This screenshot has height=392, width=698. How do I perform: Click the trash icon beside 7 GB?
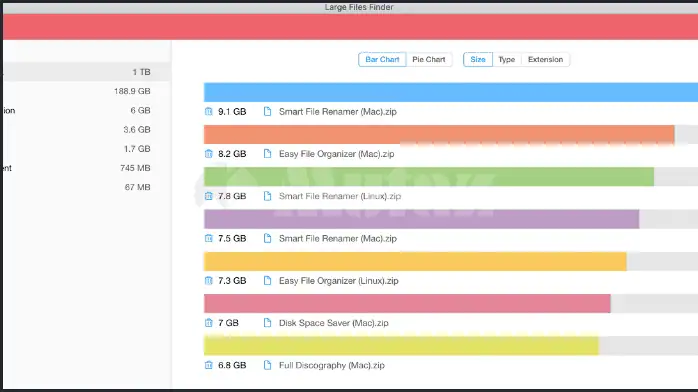pos(208,323)
